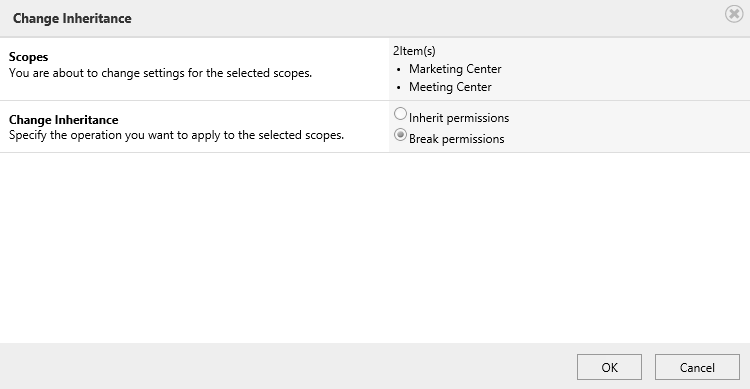
Task: Click the 'Inherit permissions' label text
Action: click(x=459, y=118)
